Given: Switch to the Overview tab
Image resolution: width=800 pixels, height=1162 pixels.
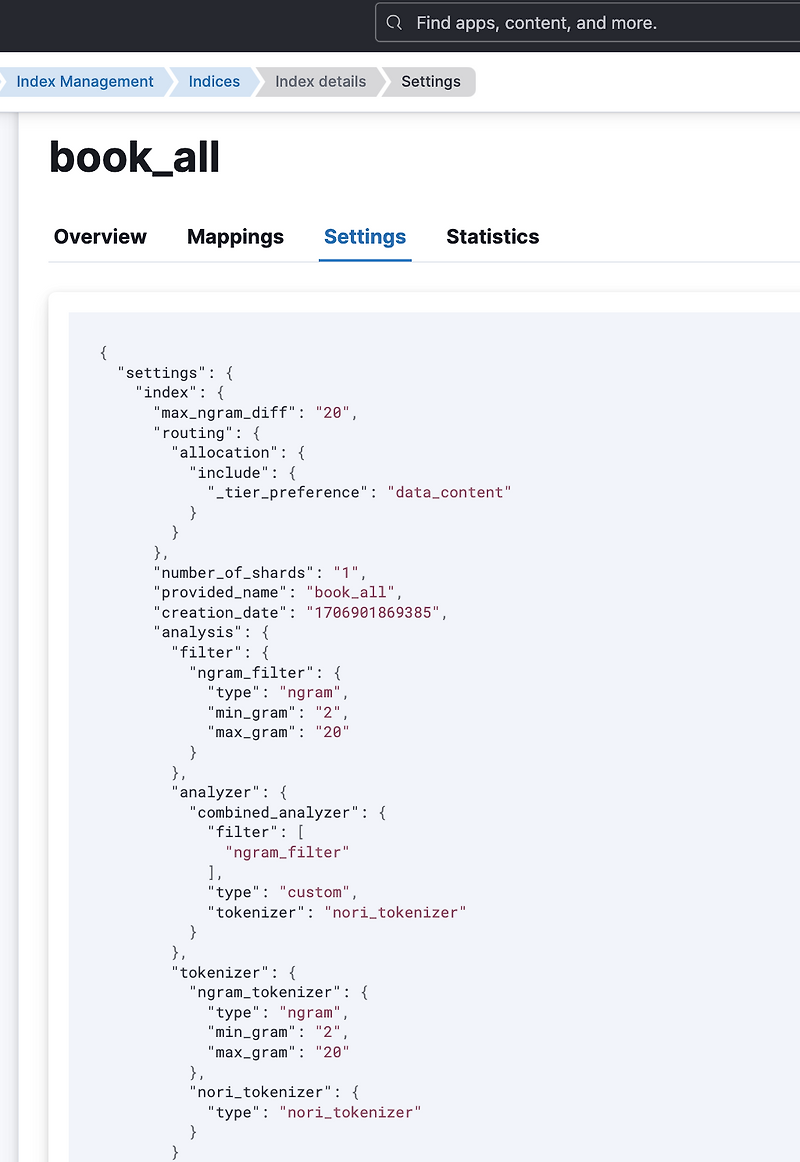Looking at the screenshot, I should click(100, 237).
